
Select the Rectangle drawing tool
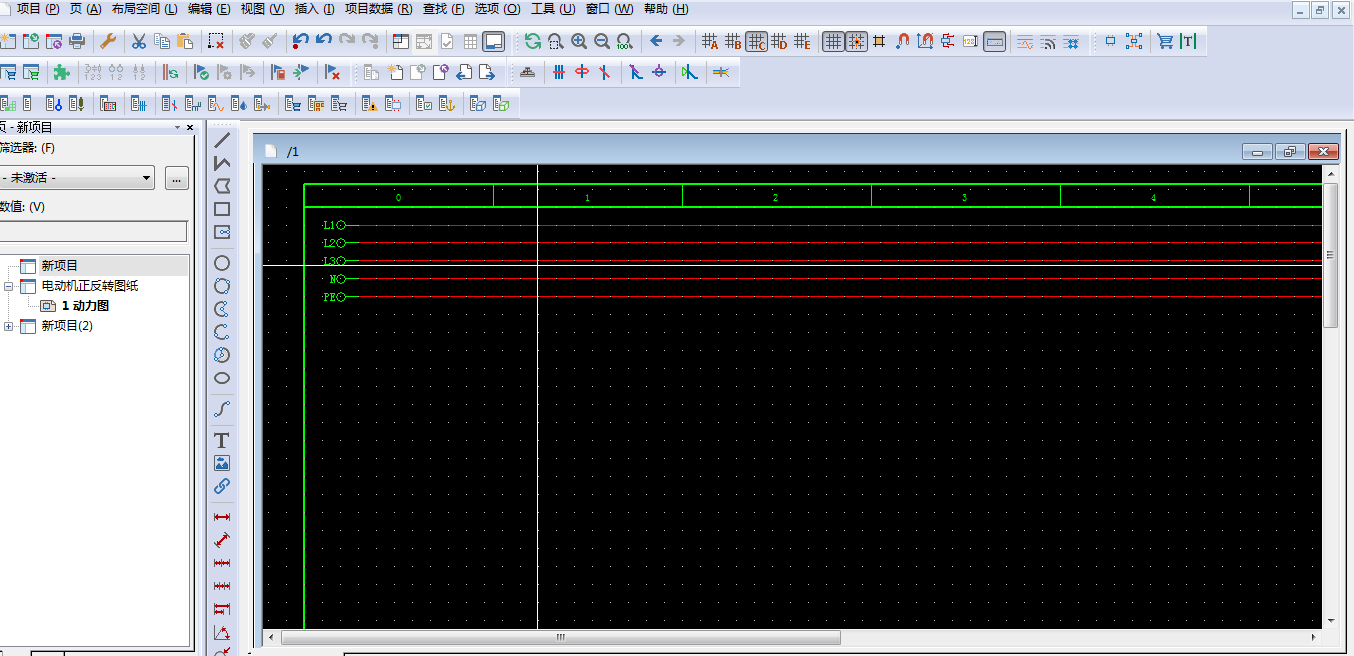pyautogui.click(x=222, y=209)
